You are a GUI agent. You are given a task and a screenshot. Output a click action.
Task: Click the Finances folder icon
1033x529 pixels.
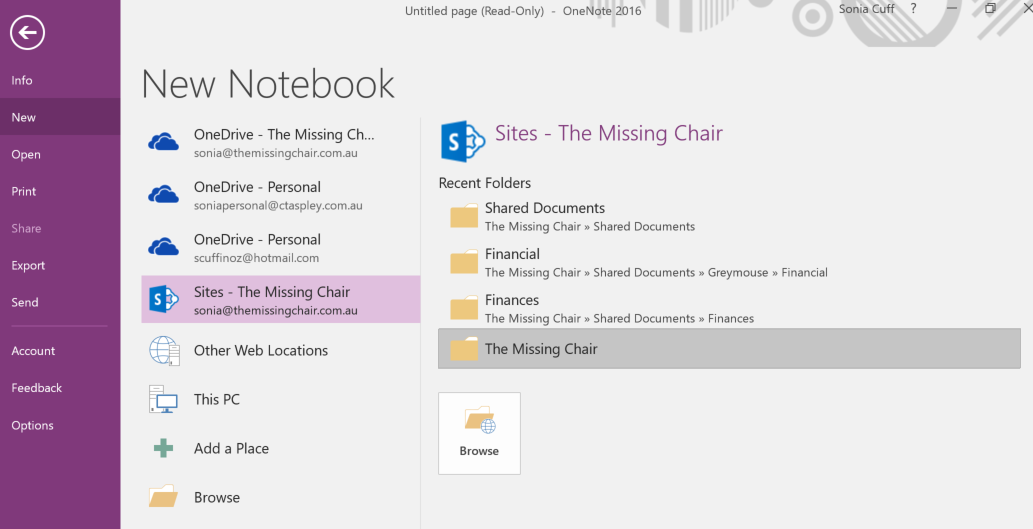[x=464, y=308]
